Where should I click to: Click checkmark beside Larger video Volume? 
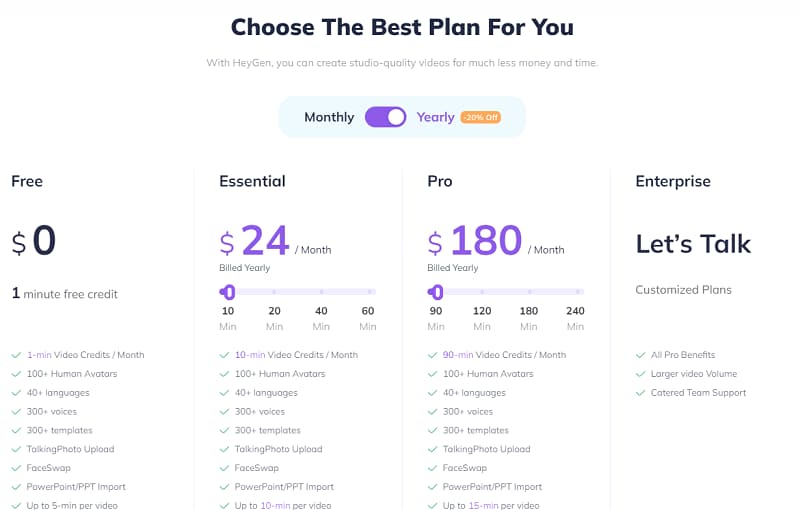[x=640, y=374]
